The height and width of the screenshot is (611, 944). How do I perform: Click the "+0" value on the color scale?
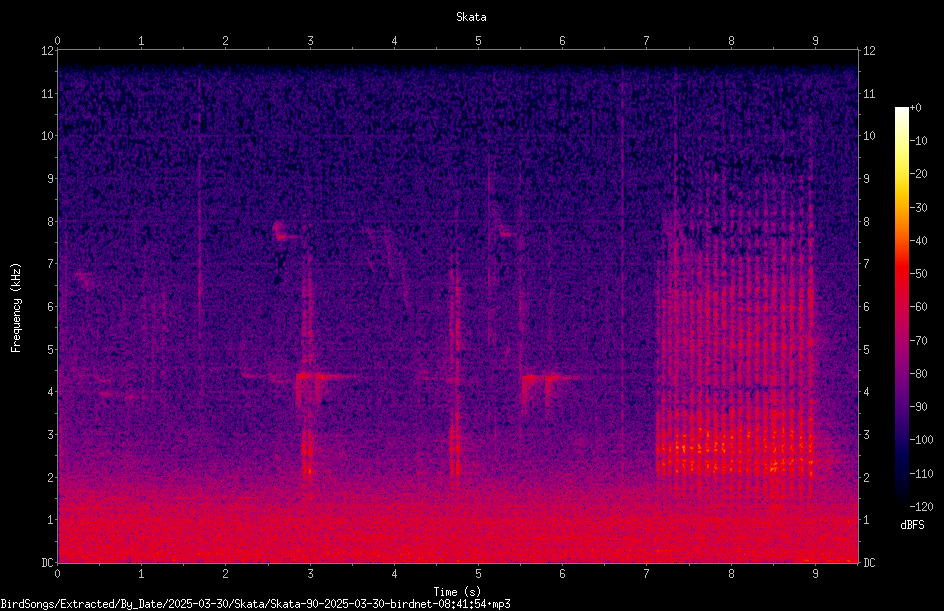[915, 108]
